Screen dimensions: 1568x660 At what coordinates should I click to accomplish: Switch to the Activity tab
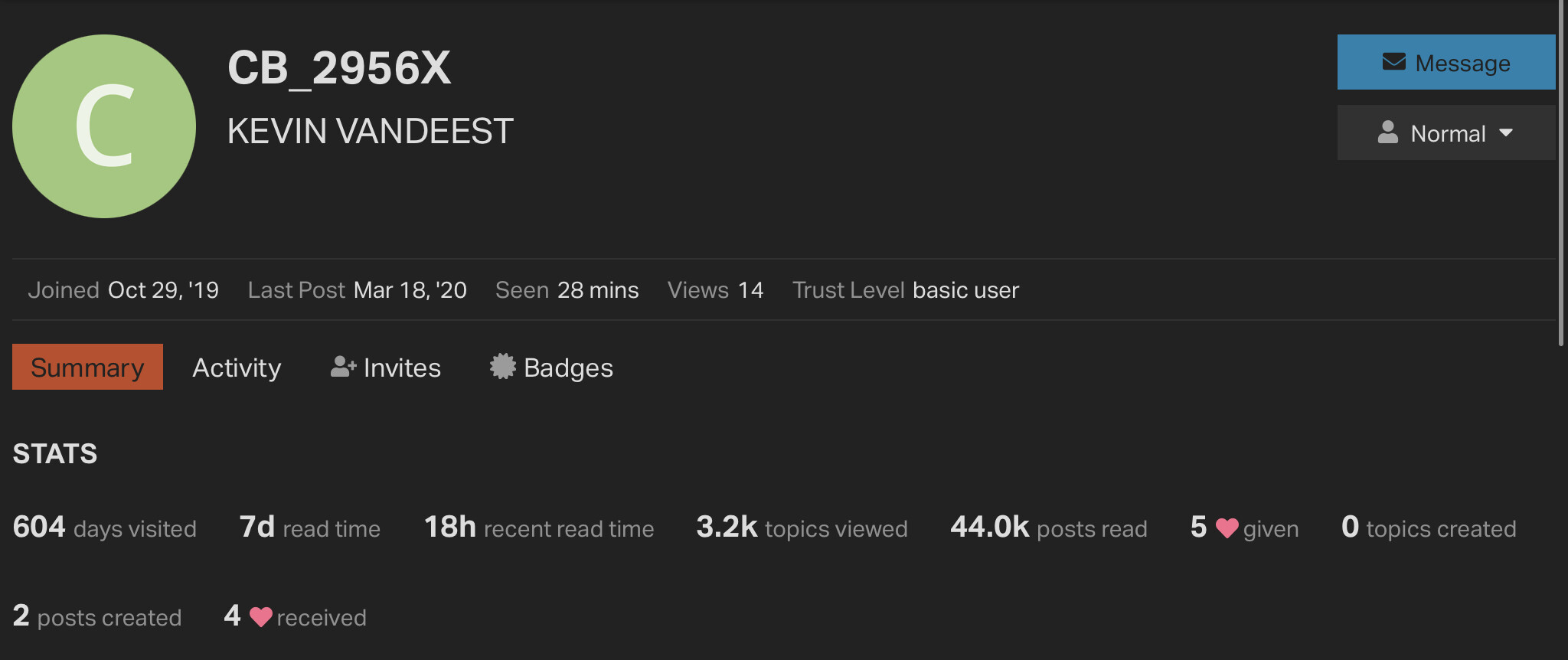coord(237,368)
